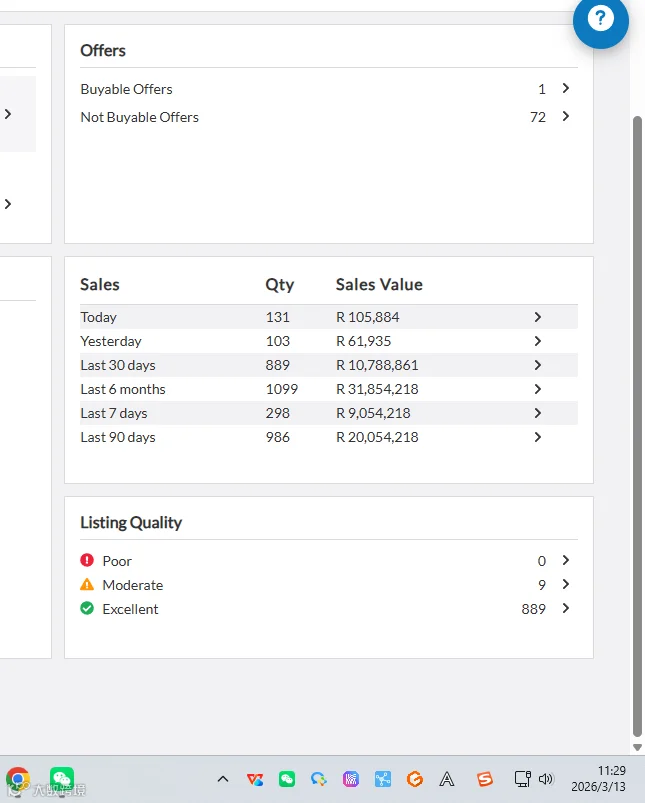Click the Yesterday sales row
Viewport: 645px width, 803px height.
click(x=329, y=341)
